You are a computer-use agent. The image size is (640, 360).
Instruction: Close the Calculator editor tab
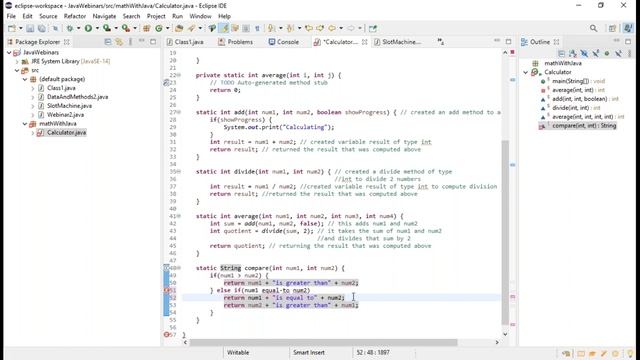point(364,42)
